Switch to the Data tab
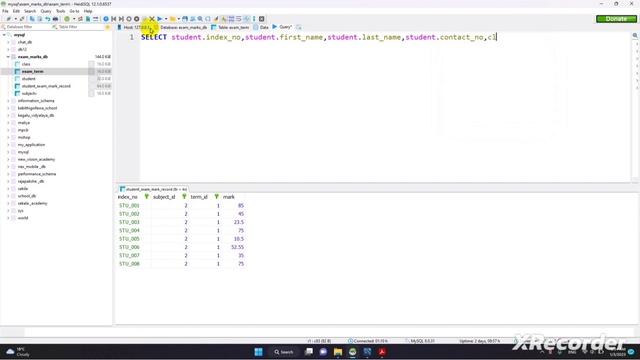The height and width of the screenshot is (360, 640). (261, 27)
